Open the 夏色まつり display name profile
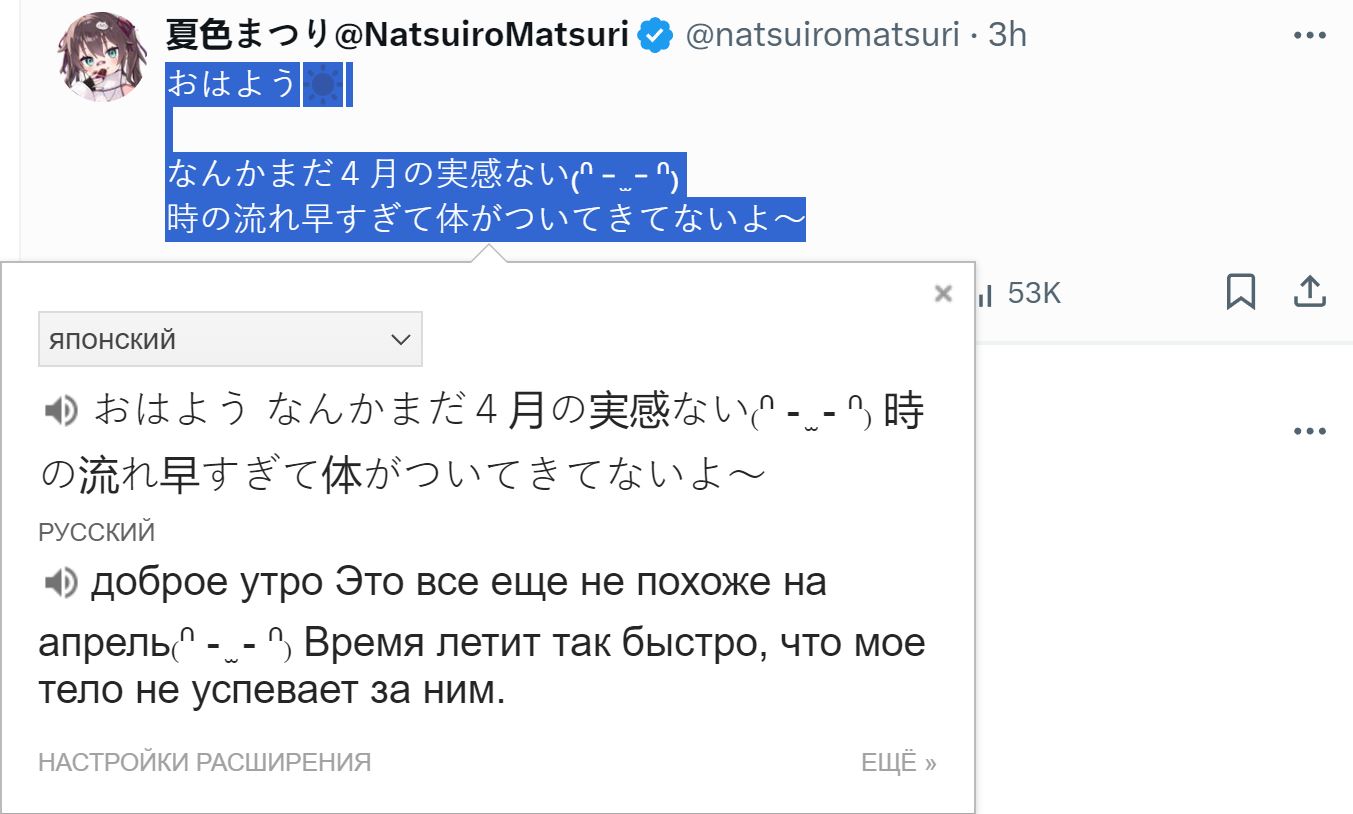Viewport: 1353px width, 814px height. click(x=397, y=35)
